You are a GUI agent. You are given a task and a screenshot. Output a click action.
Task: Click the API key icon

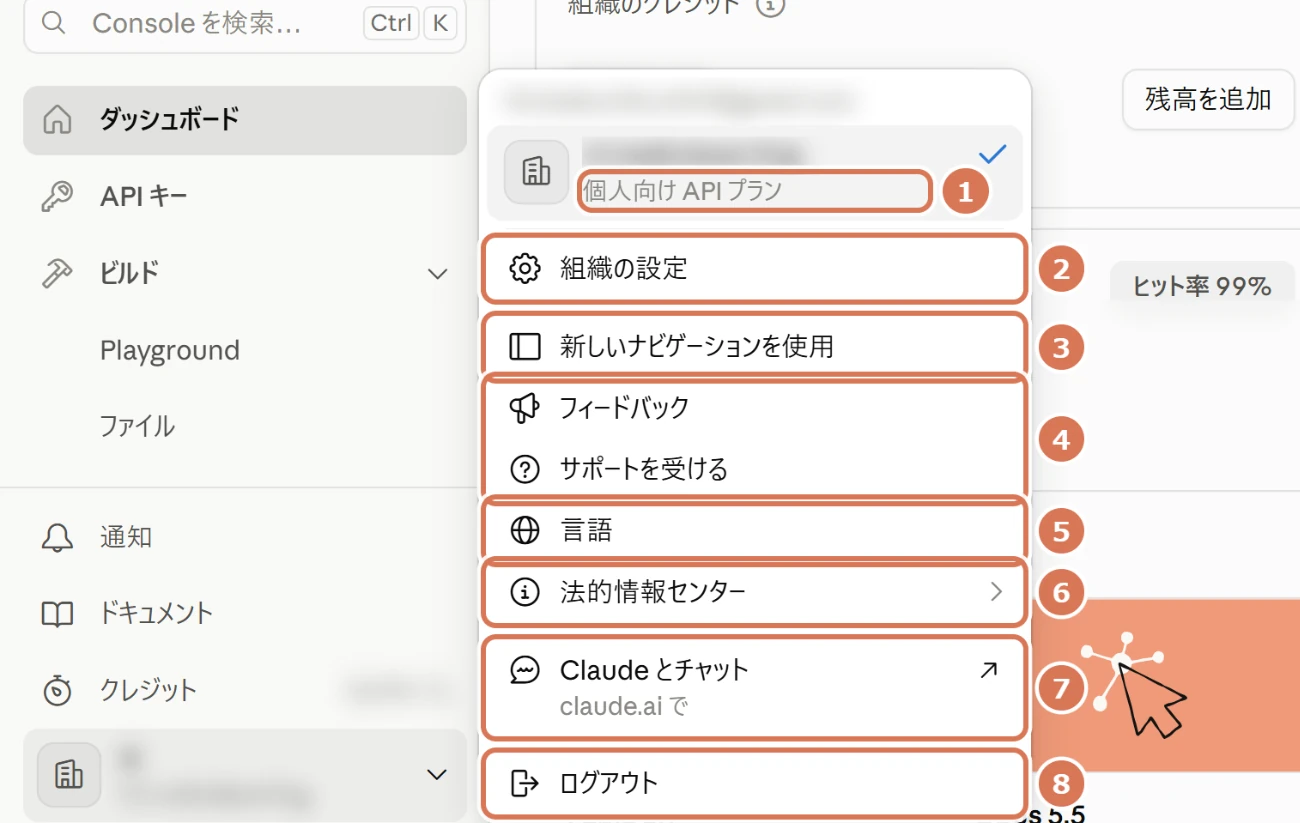point(57,197)
